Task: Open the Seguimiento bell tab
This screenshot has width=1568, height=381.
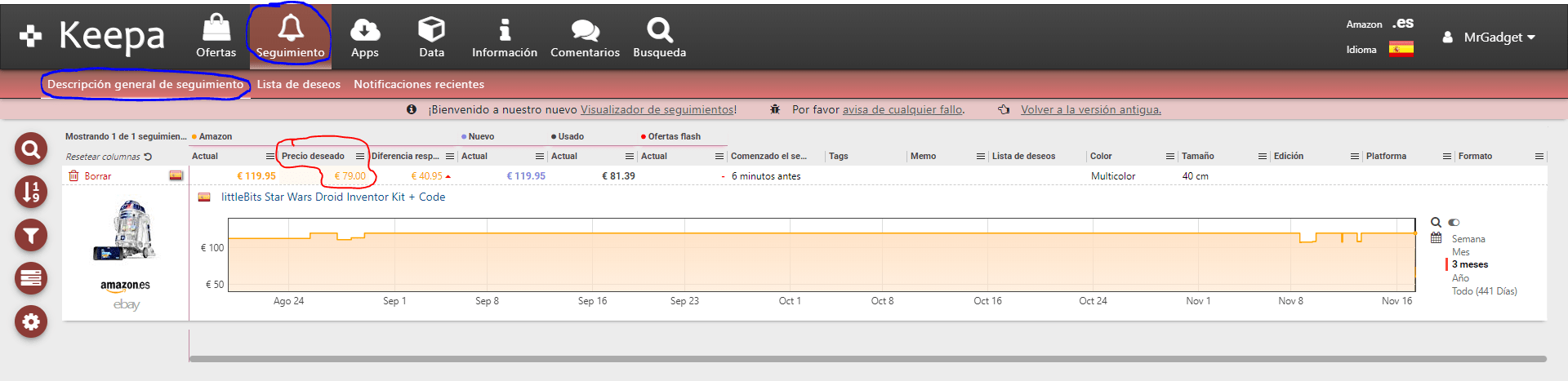Action: (x=291, y=36)
